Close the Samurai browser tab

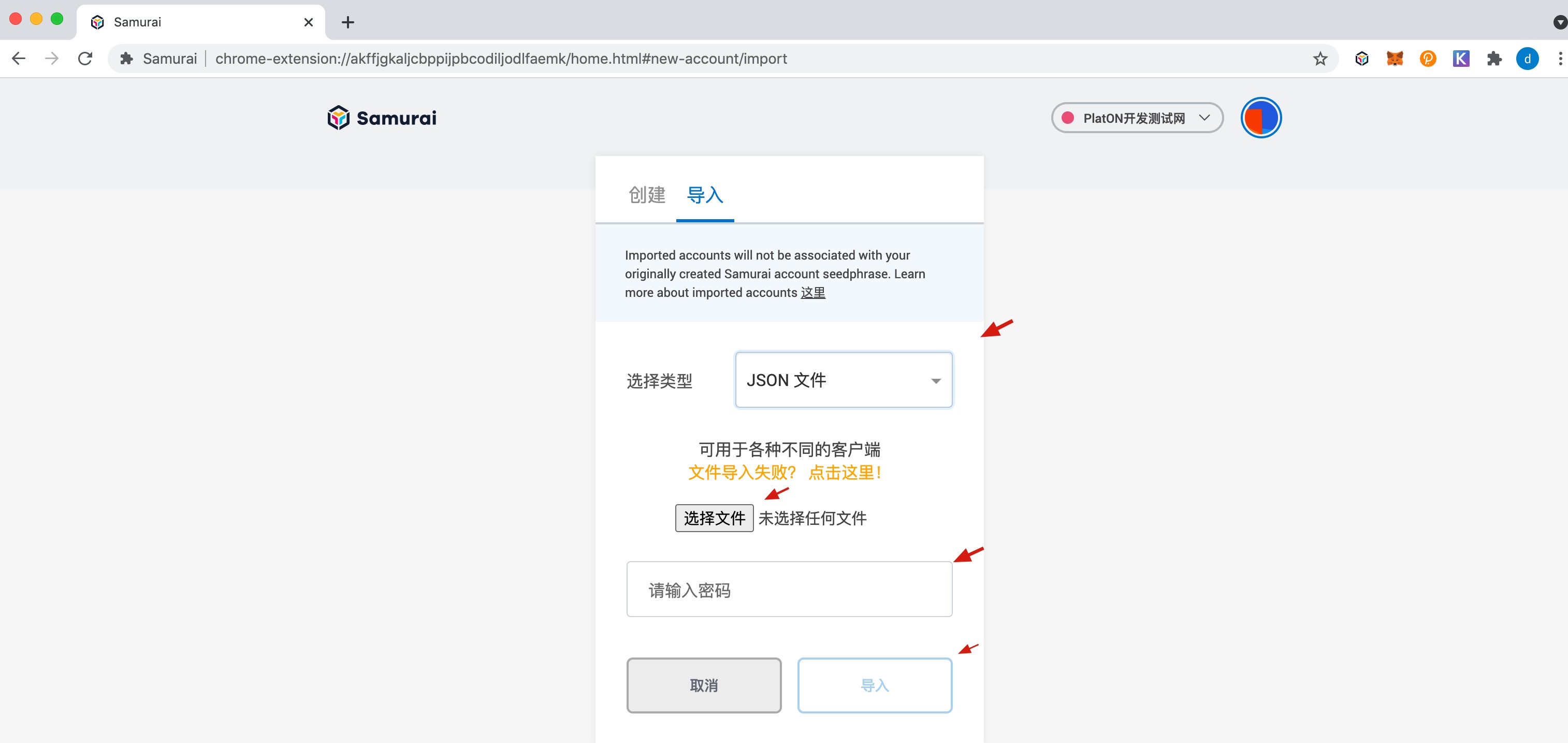[309, 22]
